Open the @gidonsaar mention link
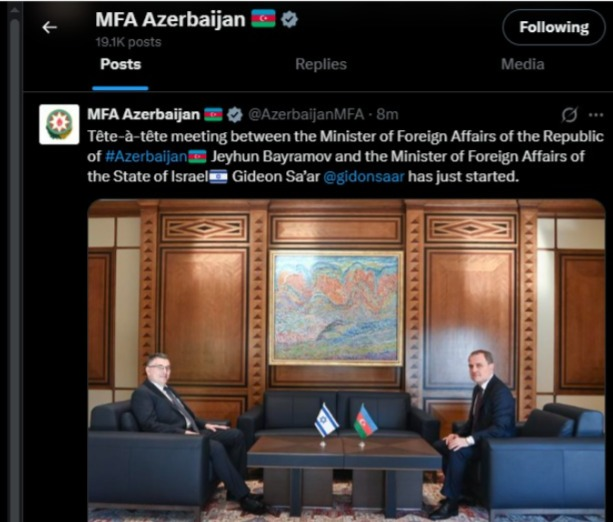This screenshot has width=613, height=522. 364,177
